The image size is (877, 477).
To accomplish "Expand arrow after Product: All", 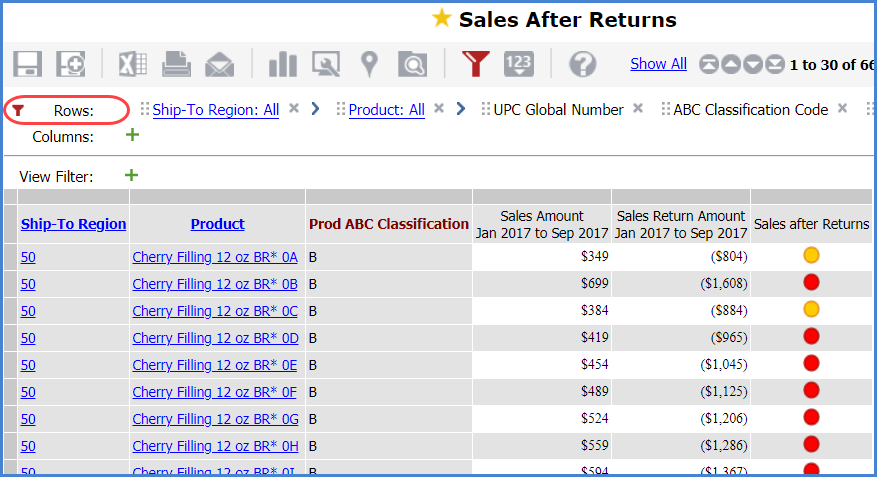I will (x=460, y=109).
